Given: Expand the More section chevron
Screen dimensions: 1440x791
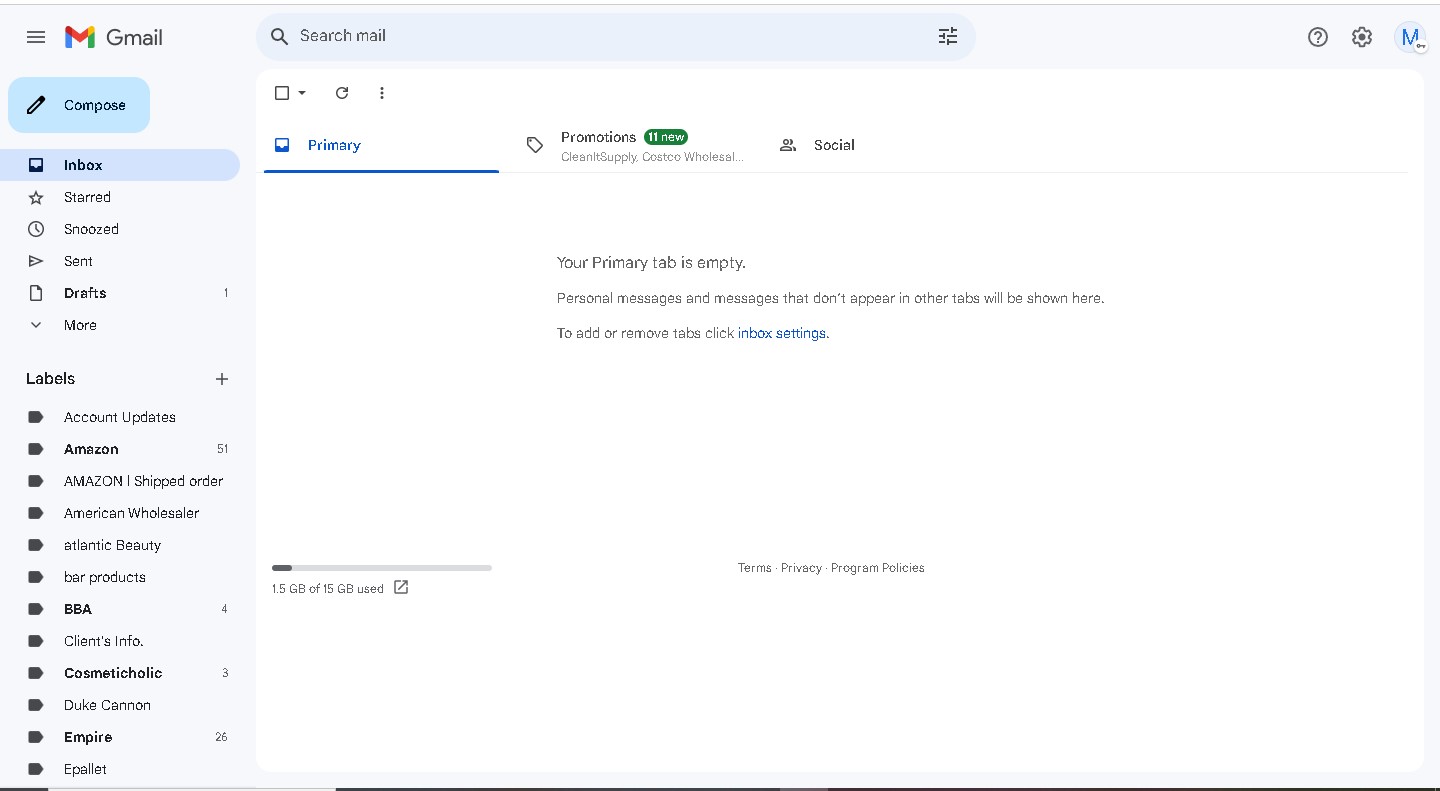Looking at the screenshot, I should point(36,325).
